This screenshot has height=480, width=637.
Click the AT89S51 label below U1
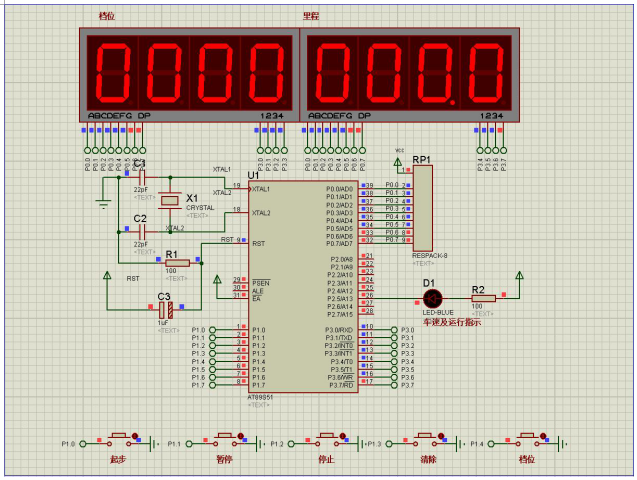(x=260, y=398)
